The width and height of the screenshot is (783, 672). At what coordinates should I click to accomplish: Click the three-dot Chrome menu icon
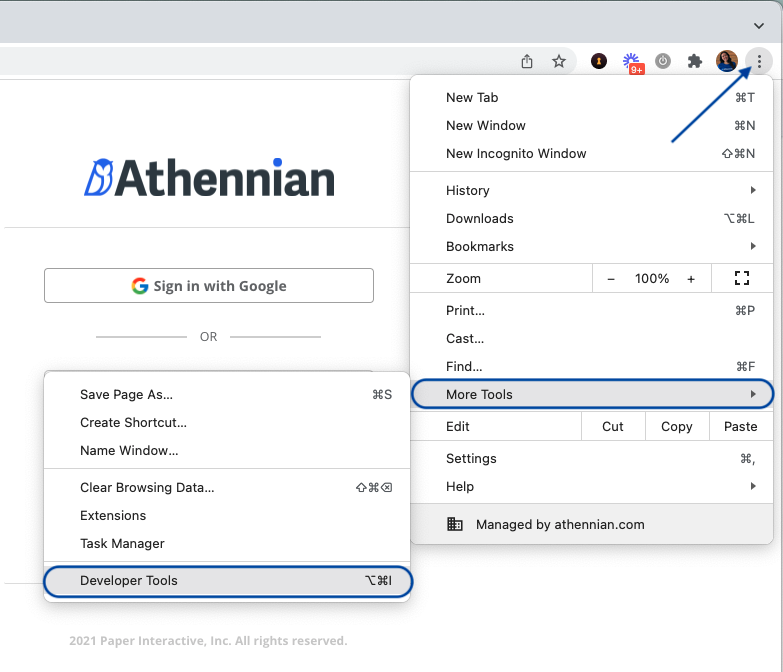[x=759, y=62]
